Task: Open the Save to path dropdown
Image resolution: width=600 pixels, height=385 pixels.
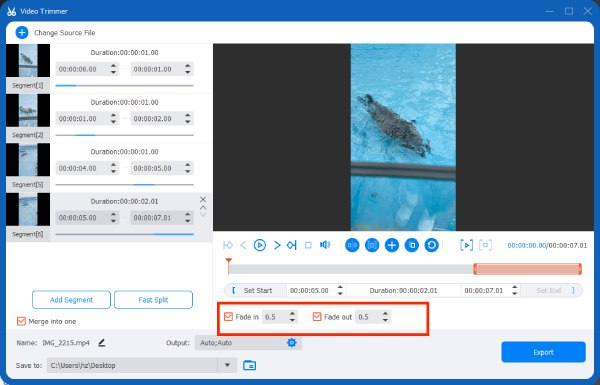Action: click(227, 365)
